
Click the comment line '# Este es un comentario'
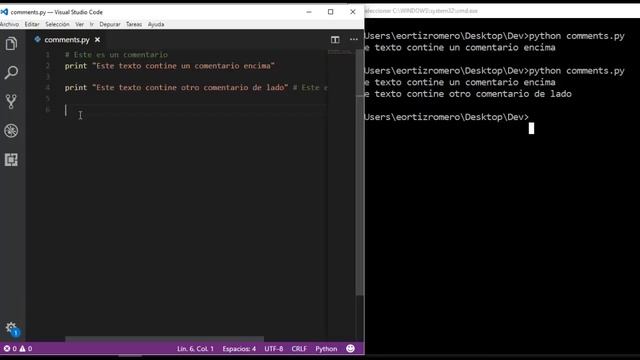116,55
